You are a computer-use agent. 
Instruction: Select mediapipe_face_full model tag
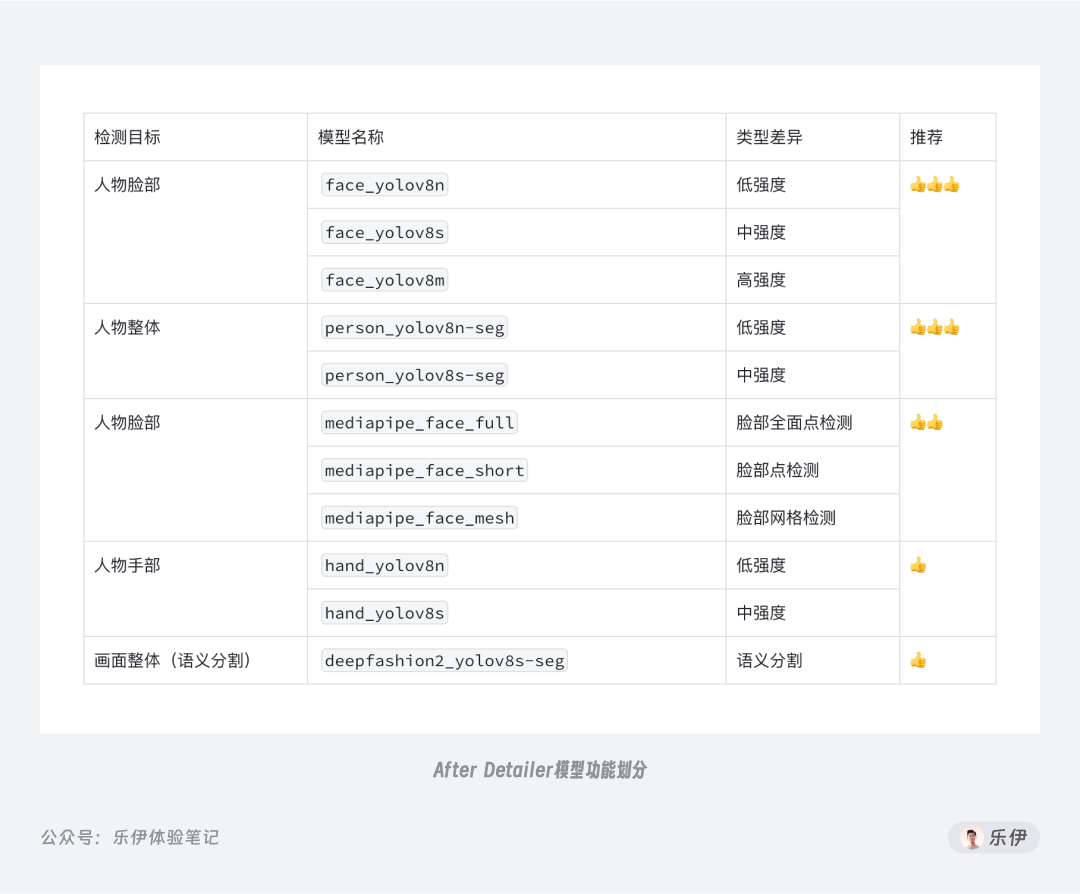(x=419, y=422)
